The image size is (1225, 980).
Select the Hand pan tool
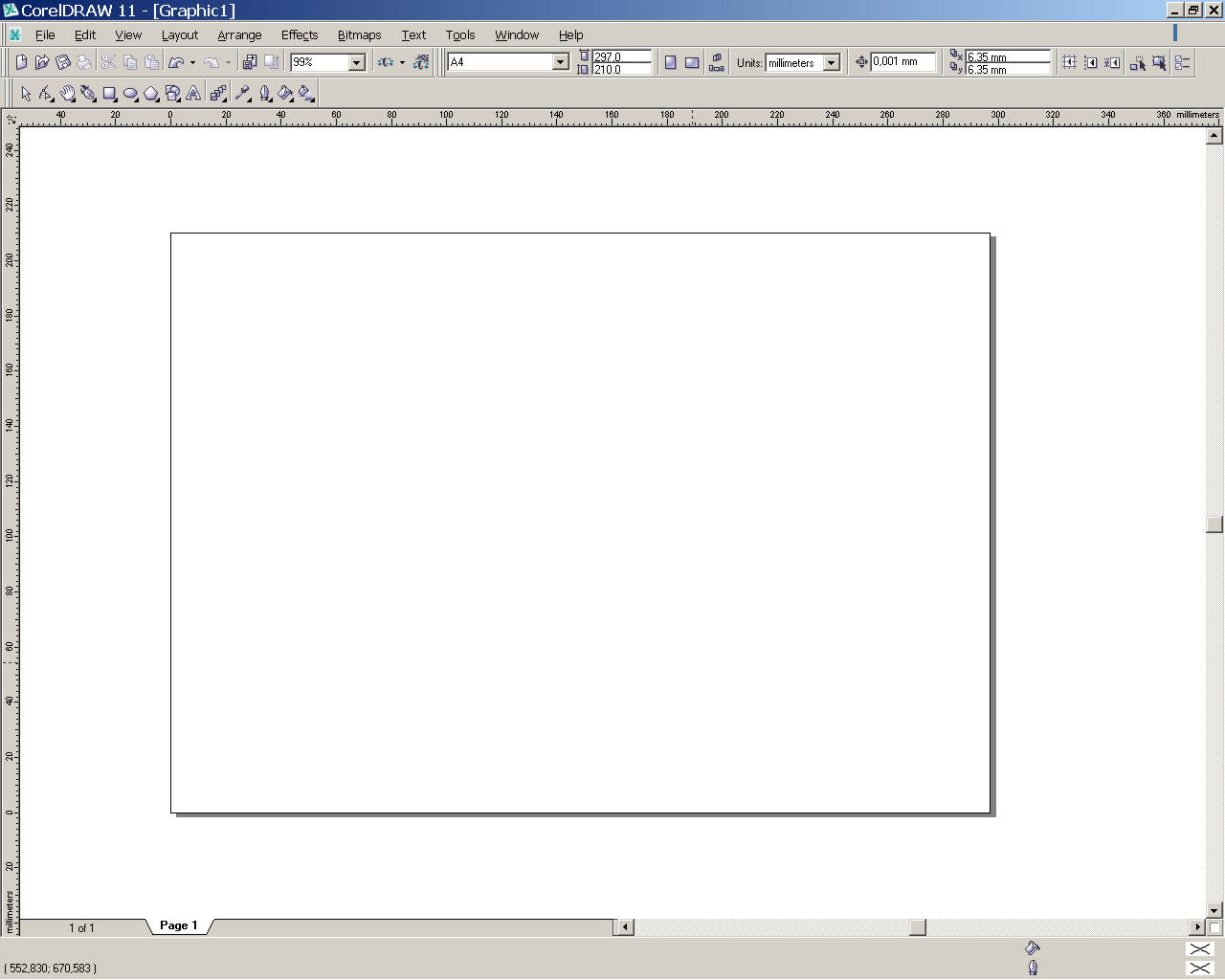tap(68, 93)
